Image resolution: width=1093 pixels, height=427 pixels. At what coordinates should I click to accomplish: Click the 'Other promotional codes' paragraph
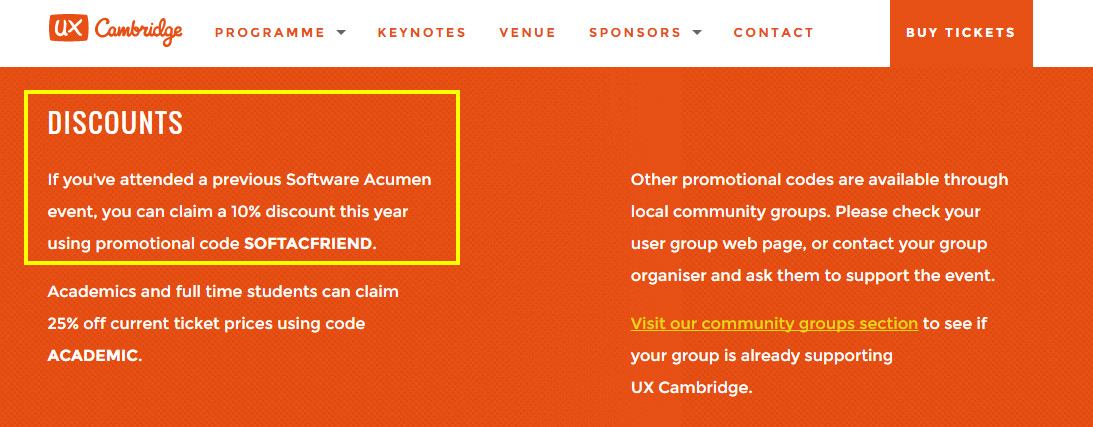819,228
